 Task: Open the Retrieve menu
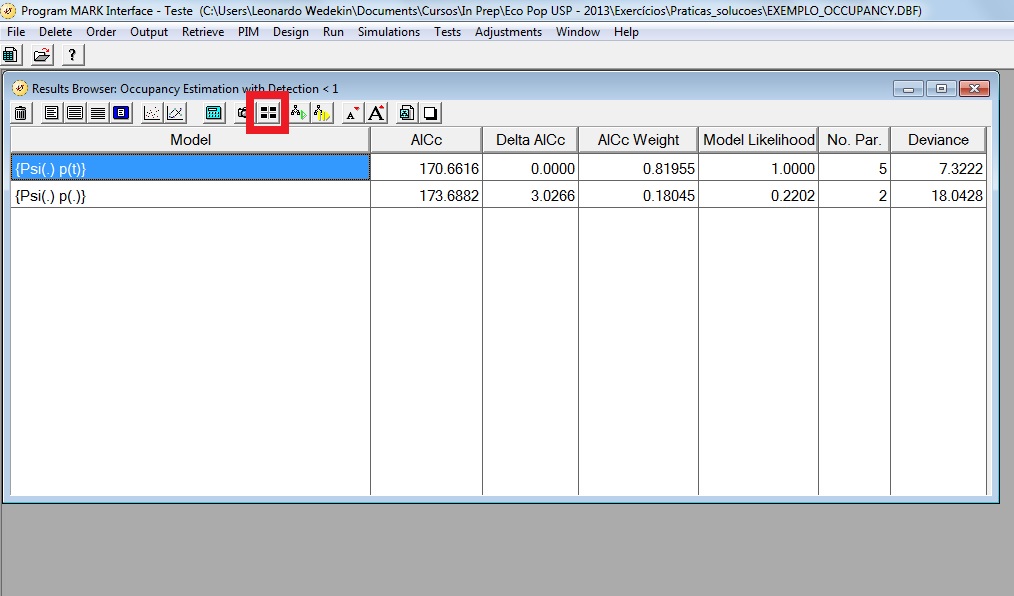click(203, 32)
